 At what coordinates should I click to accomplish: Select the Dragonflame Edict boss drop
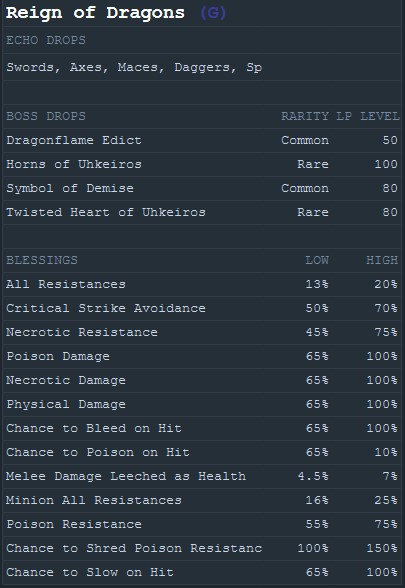click(74, 140)
